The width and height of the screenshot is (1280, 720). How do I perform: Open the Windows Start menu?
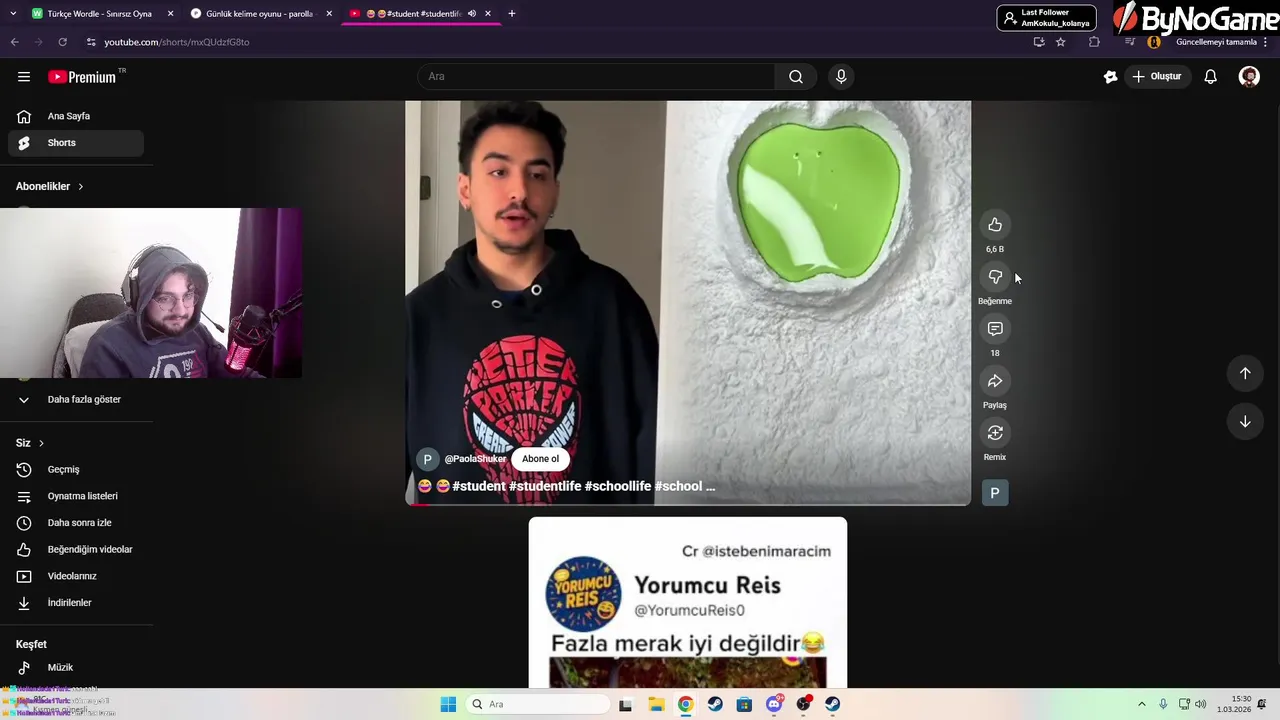448,704
